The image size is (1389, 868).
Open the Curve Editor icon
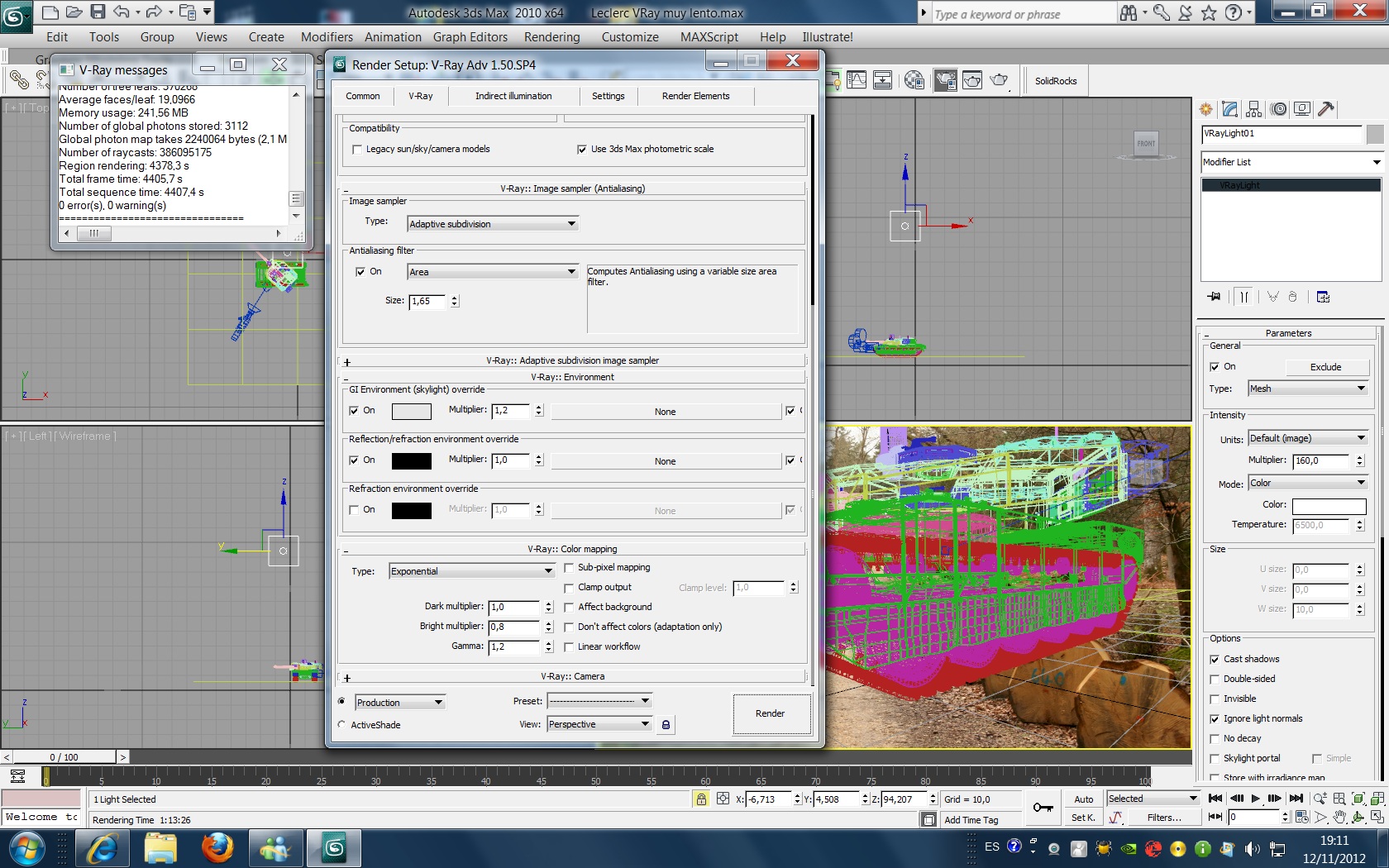pyautogui.click(x=857, y=80)
